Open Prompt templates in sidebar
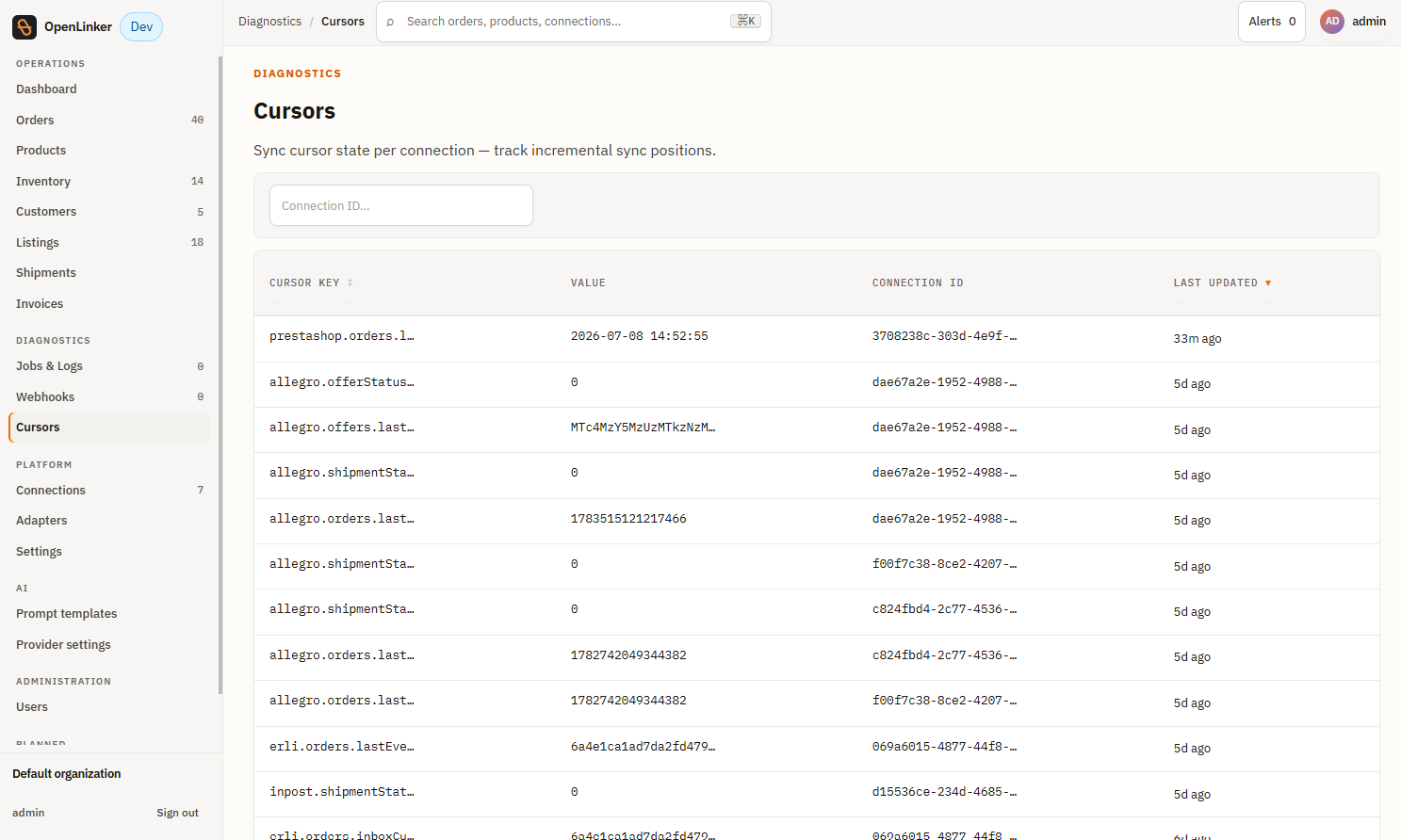Viewport: 1401px width, 840px height. 109,614
